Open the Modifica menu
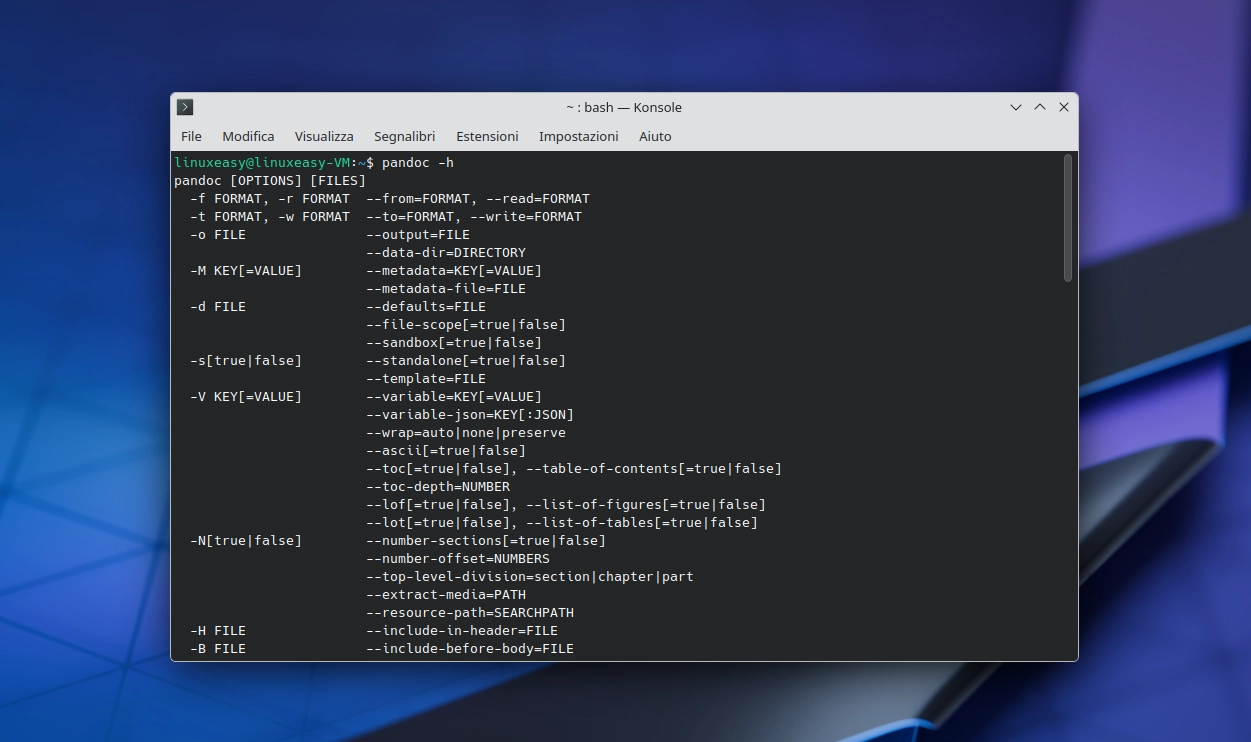The width and height of the screenshot is (1251, 742). coord(248,136)
